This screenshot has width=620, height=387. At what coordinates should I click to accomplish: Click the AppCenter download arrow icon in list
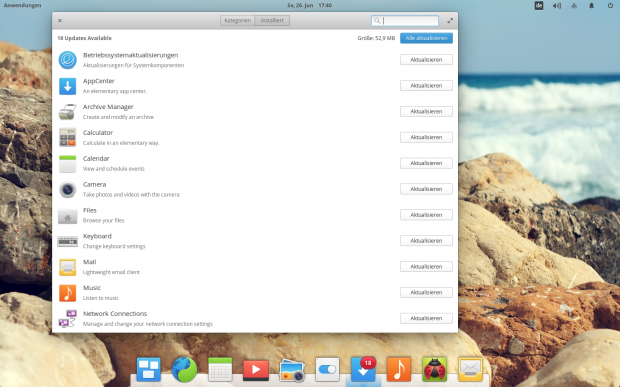coord(68,86)
